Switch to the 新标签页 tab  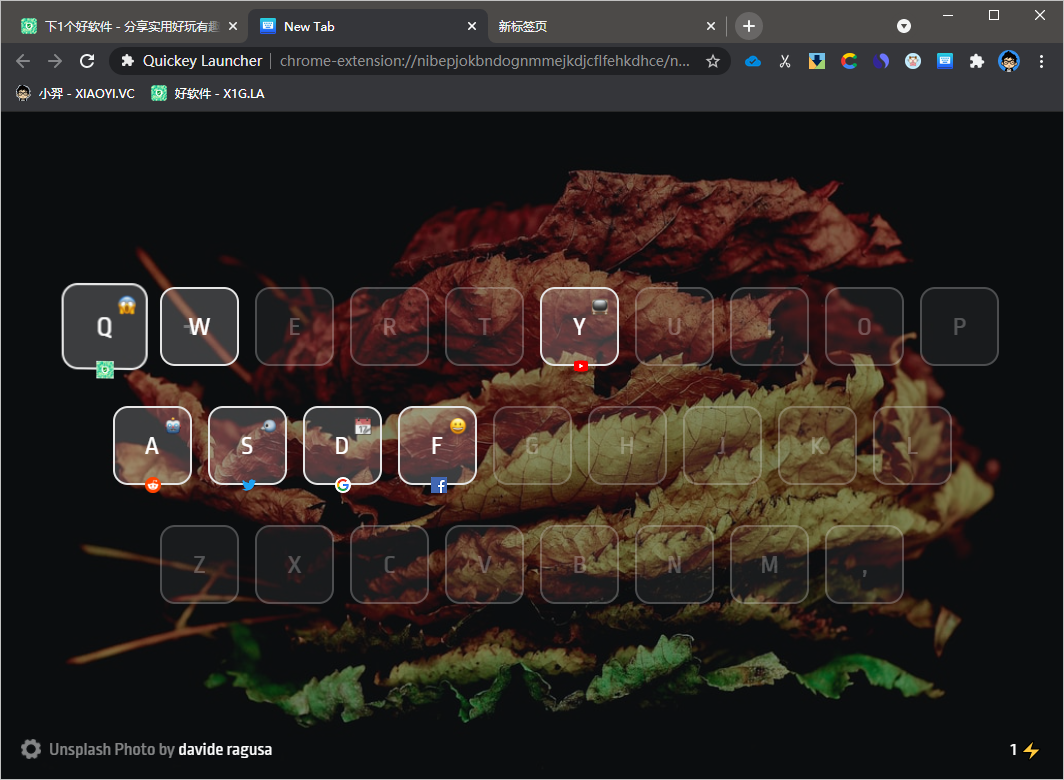(600, 26)
